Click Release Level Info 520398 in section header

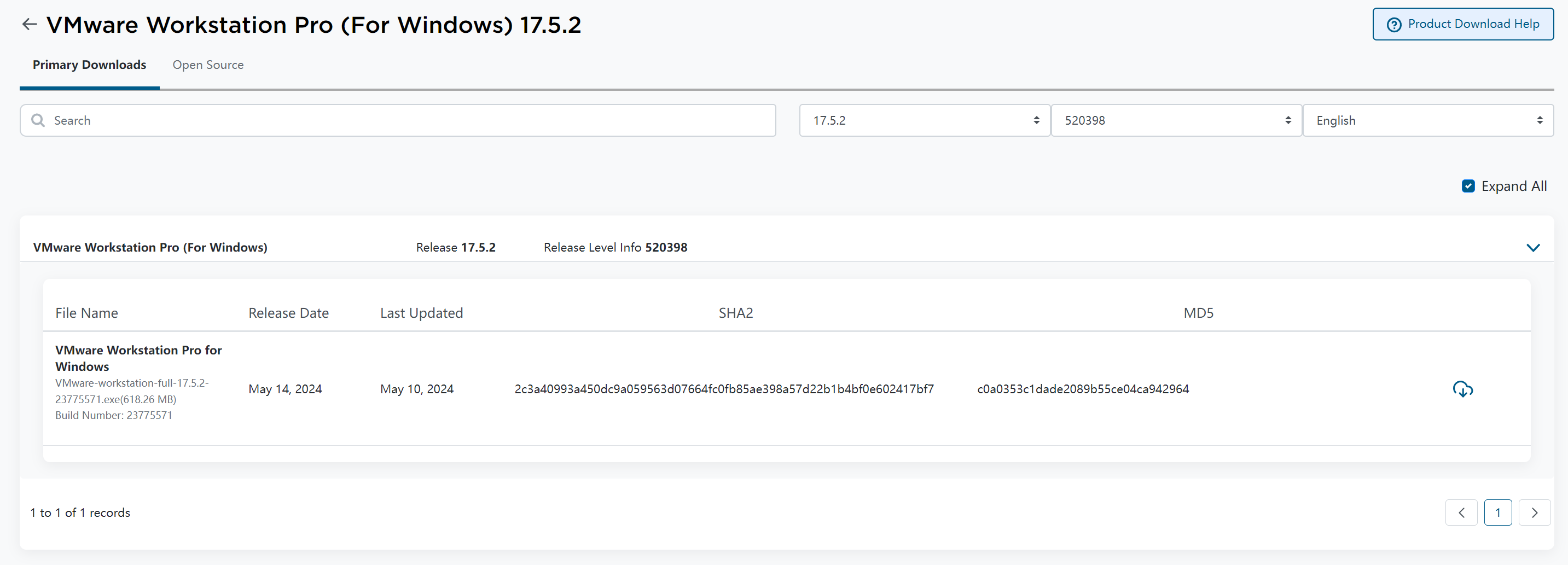coord(615,247)
